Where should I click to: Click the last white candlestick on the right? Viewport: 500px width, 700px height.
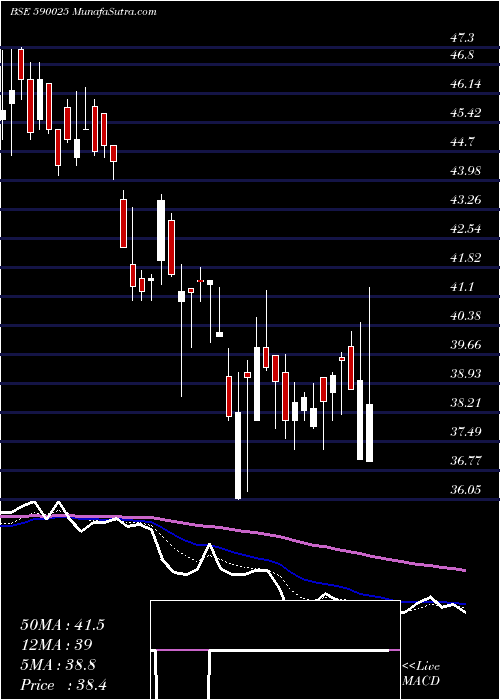(x=369, y=433)
